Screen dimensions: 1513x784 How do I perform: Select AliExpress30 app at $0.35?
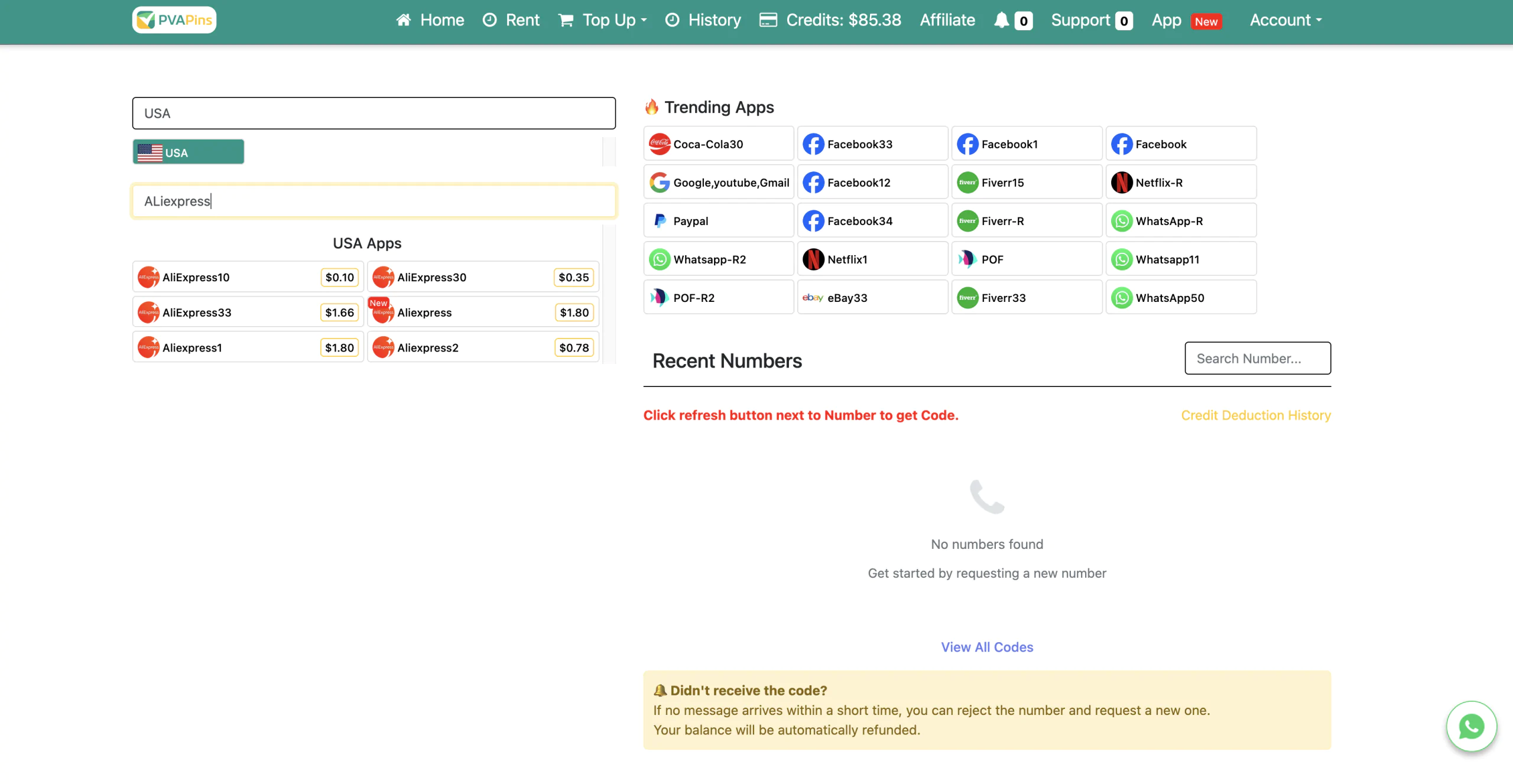pyautogui.click(x=483, y=277)
